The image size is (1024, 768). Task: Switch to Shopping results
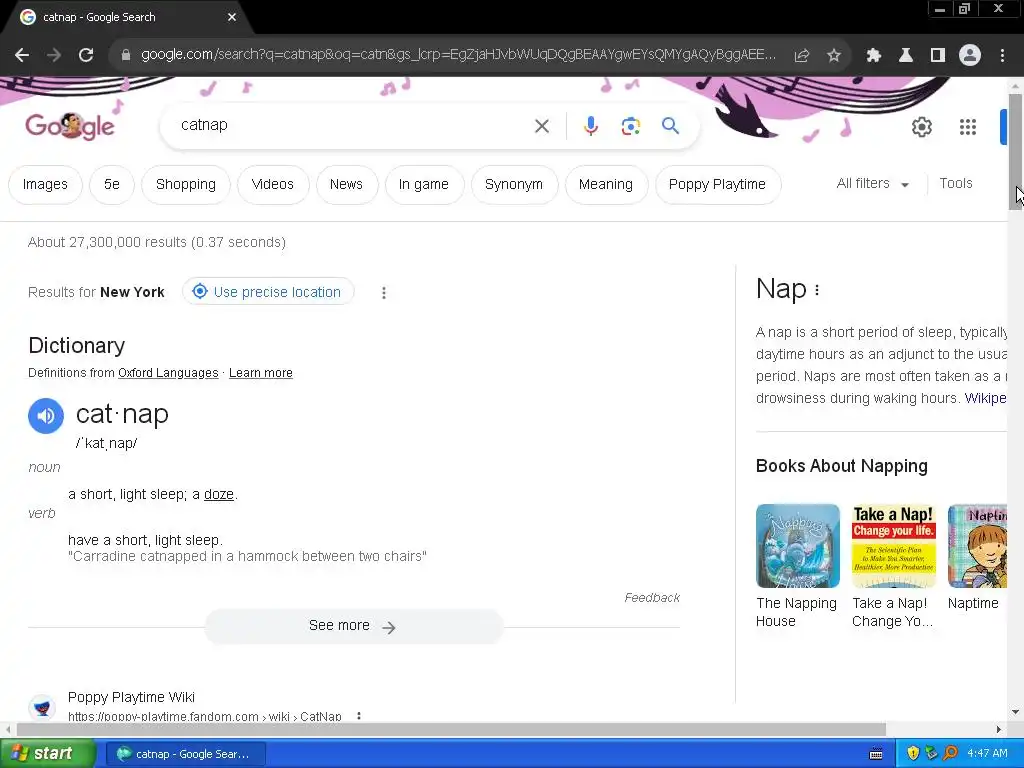[x=185, y=185]
